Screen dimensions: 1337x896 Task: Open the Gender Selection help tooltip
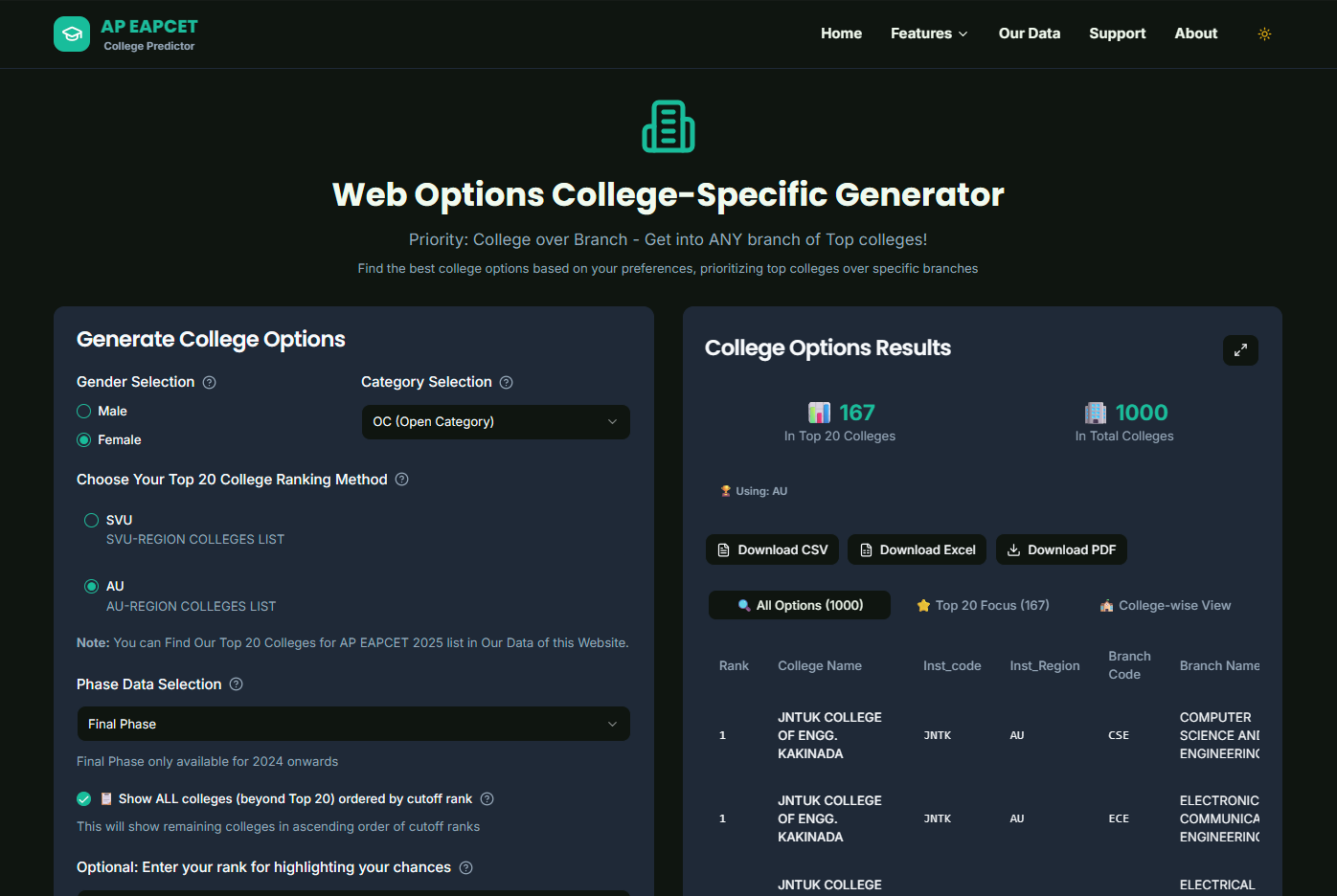(210, 382)
